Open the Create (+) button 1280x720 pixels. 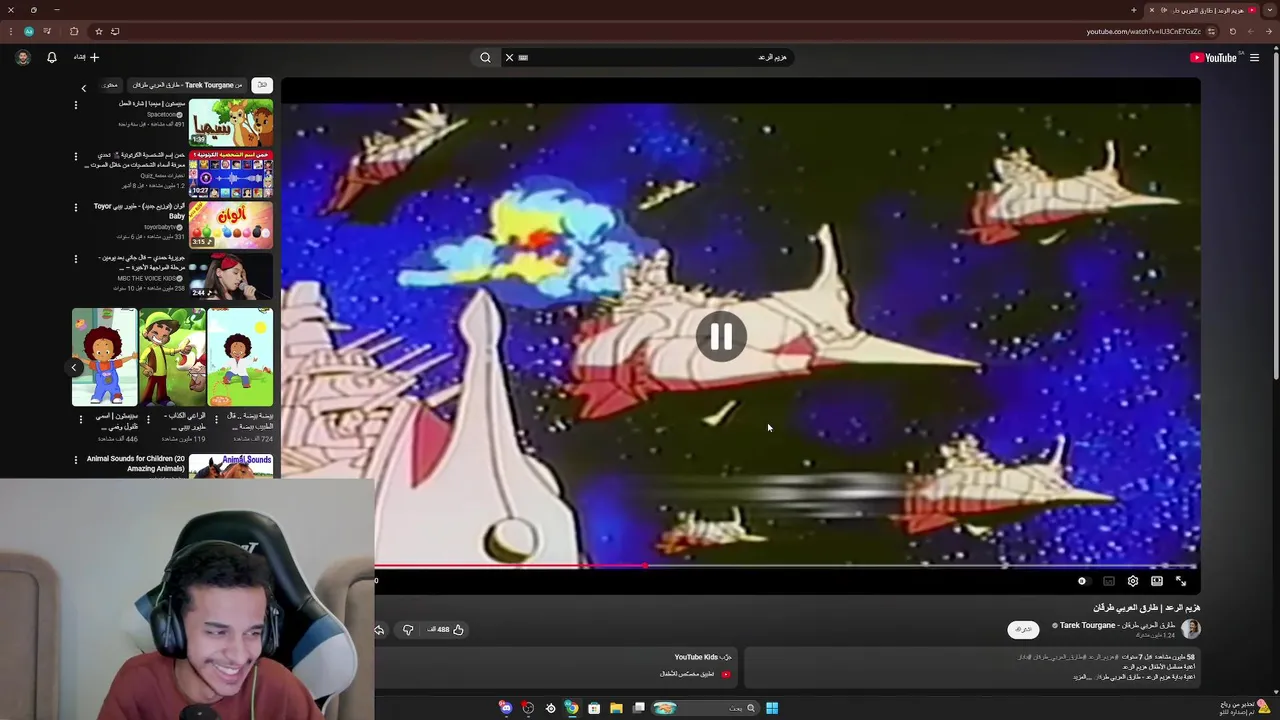coord(87,58)
